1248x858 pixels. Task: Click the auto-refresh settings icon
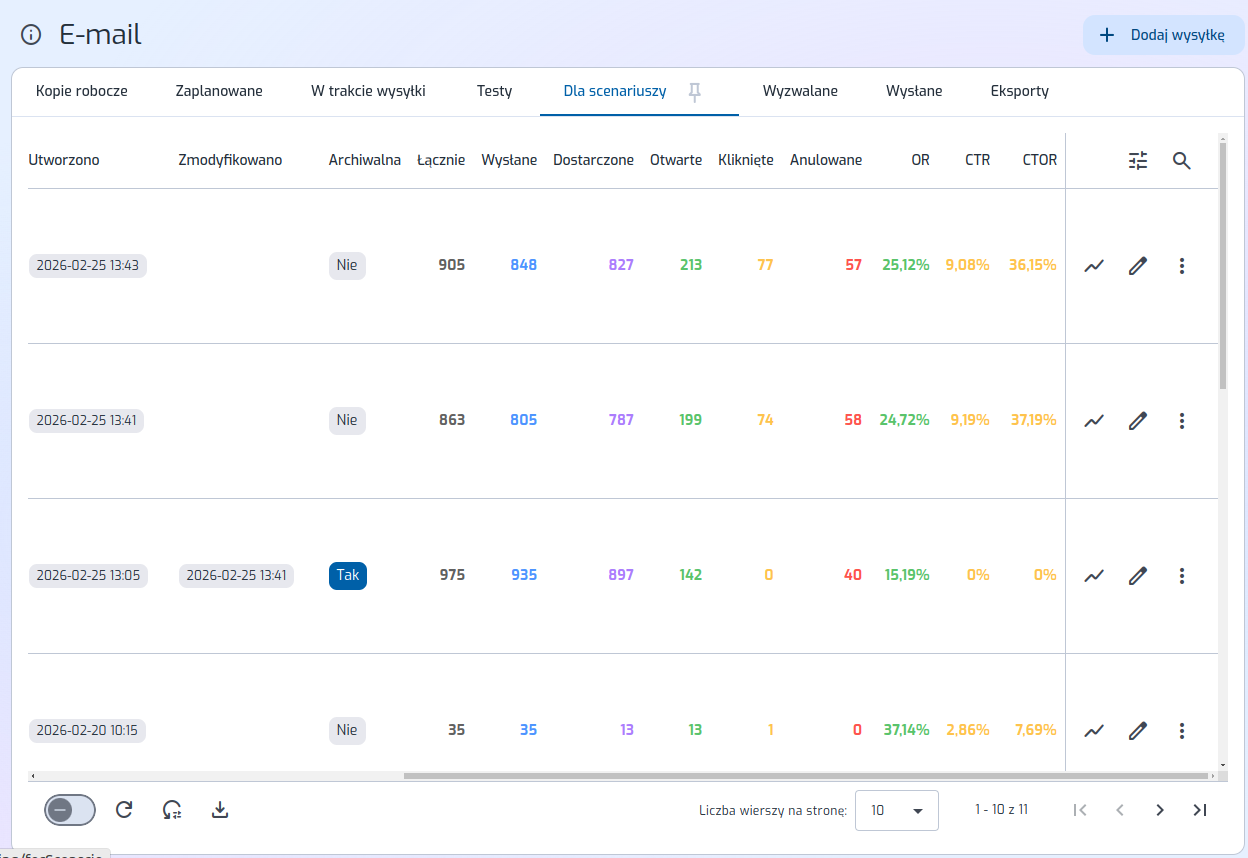coord(172,810)
